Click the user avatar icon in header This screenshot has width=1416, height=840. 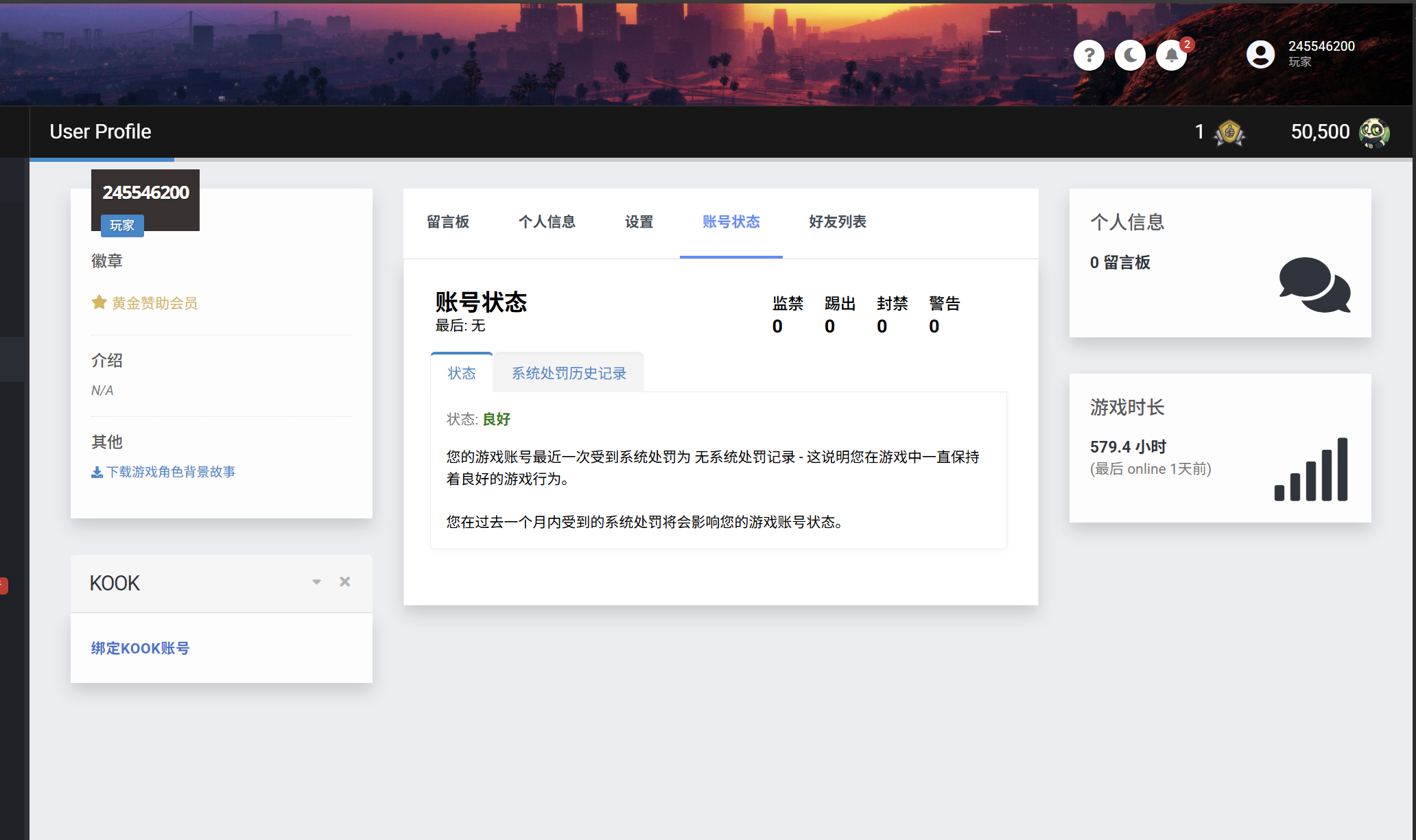point(1260,54)
